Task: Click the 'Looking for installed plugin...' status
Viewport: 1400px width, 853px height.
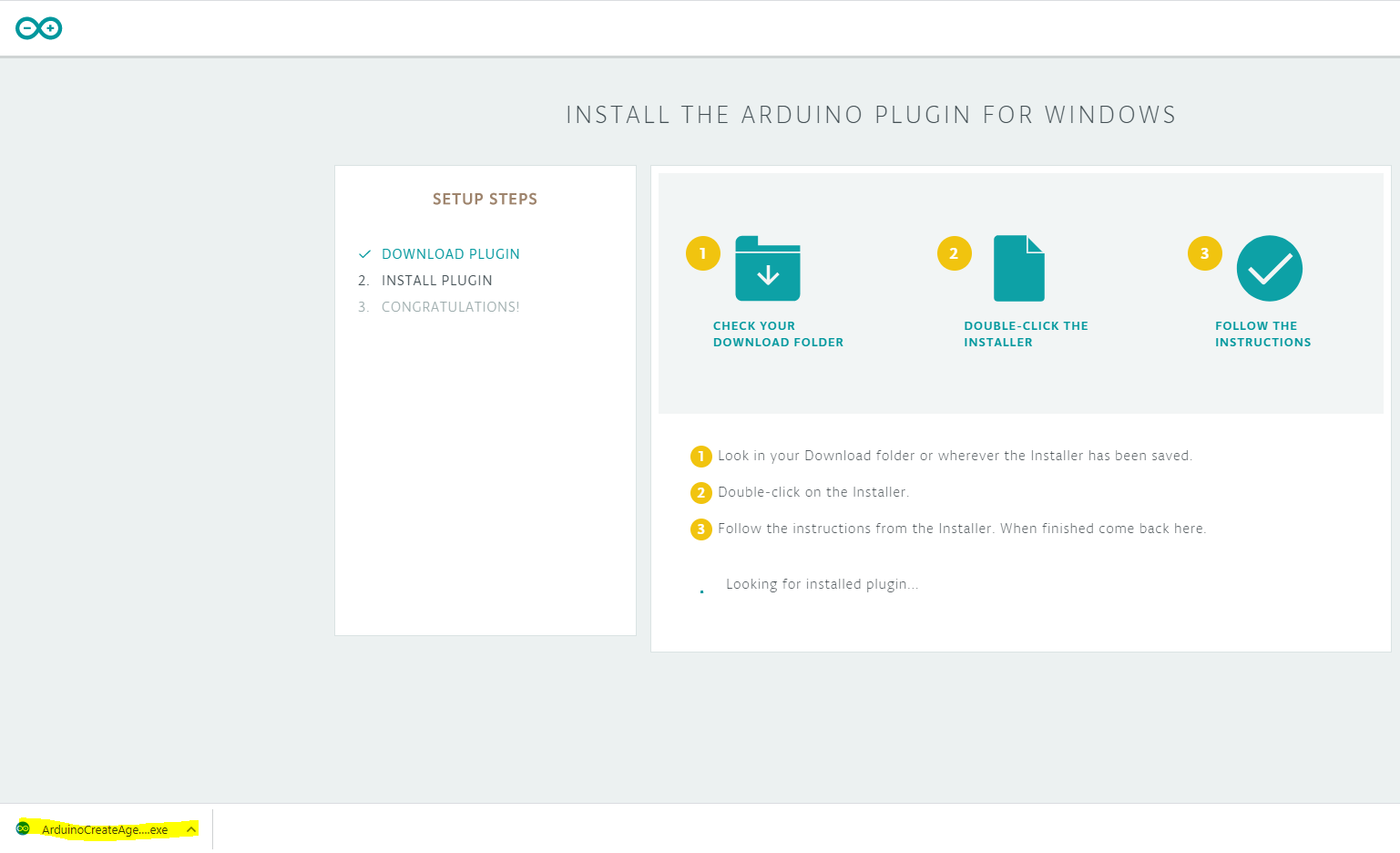Action: tap(822, 584)
